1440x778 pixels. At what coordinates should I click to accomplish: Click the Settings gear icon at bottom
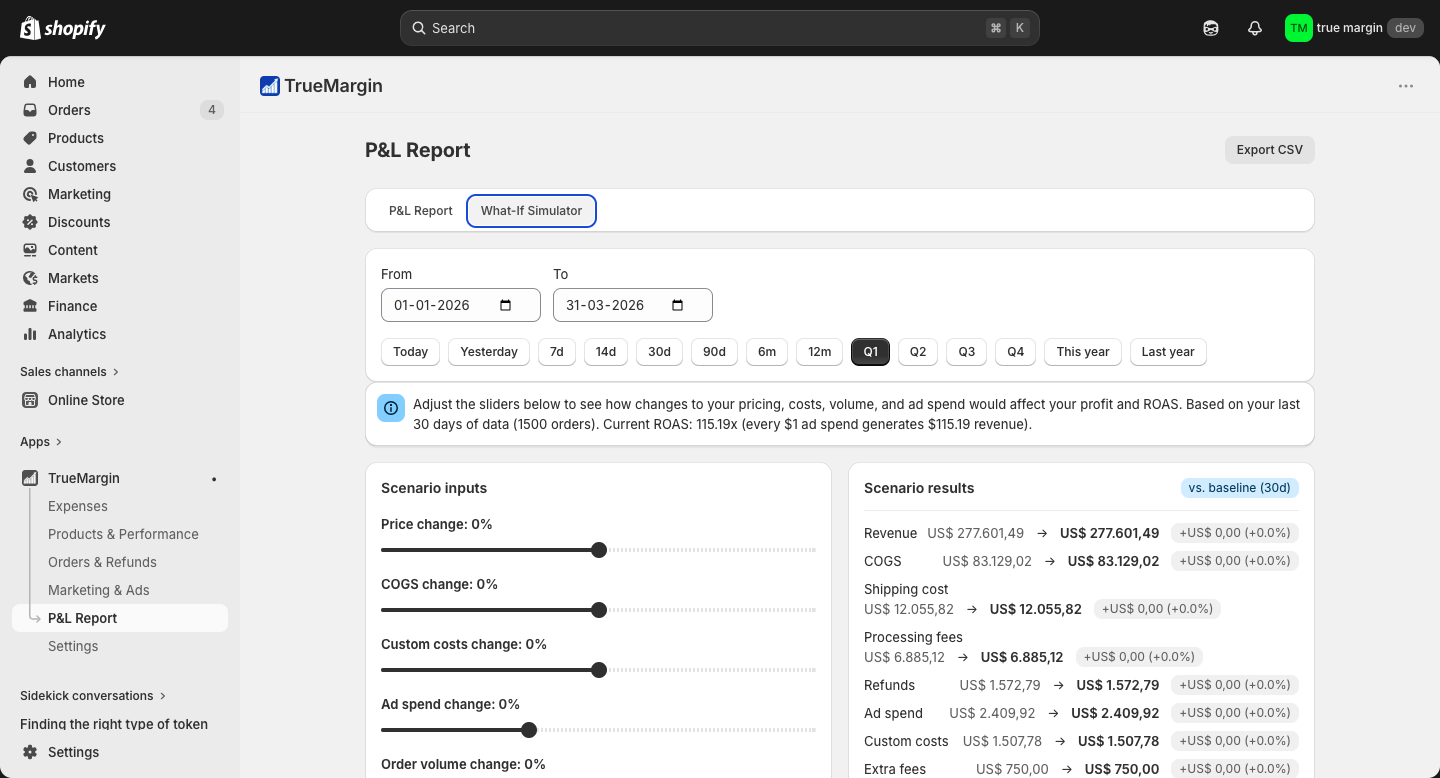[x=30, y=752]
